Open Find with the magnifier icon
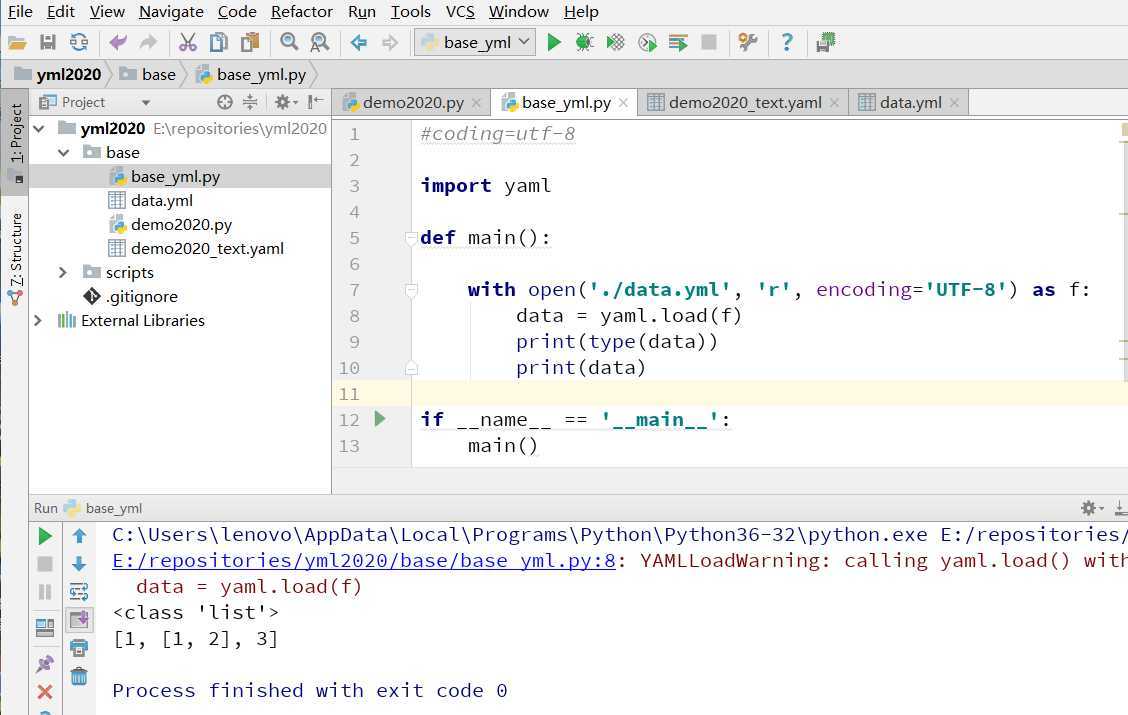1128x715 pixels. click(x=289, y=43)
